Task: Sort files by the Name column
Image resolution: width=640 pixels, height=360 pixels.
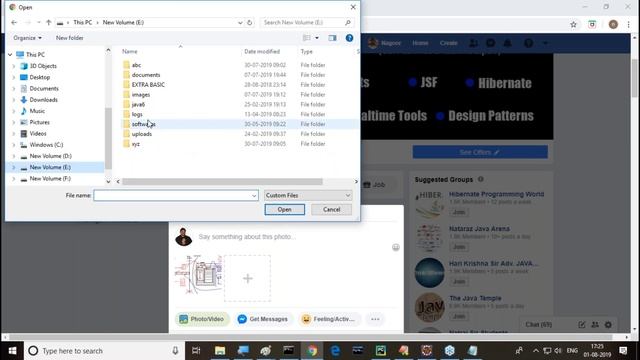Action: [130, 51]
